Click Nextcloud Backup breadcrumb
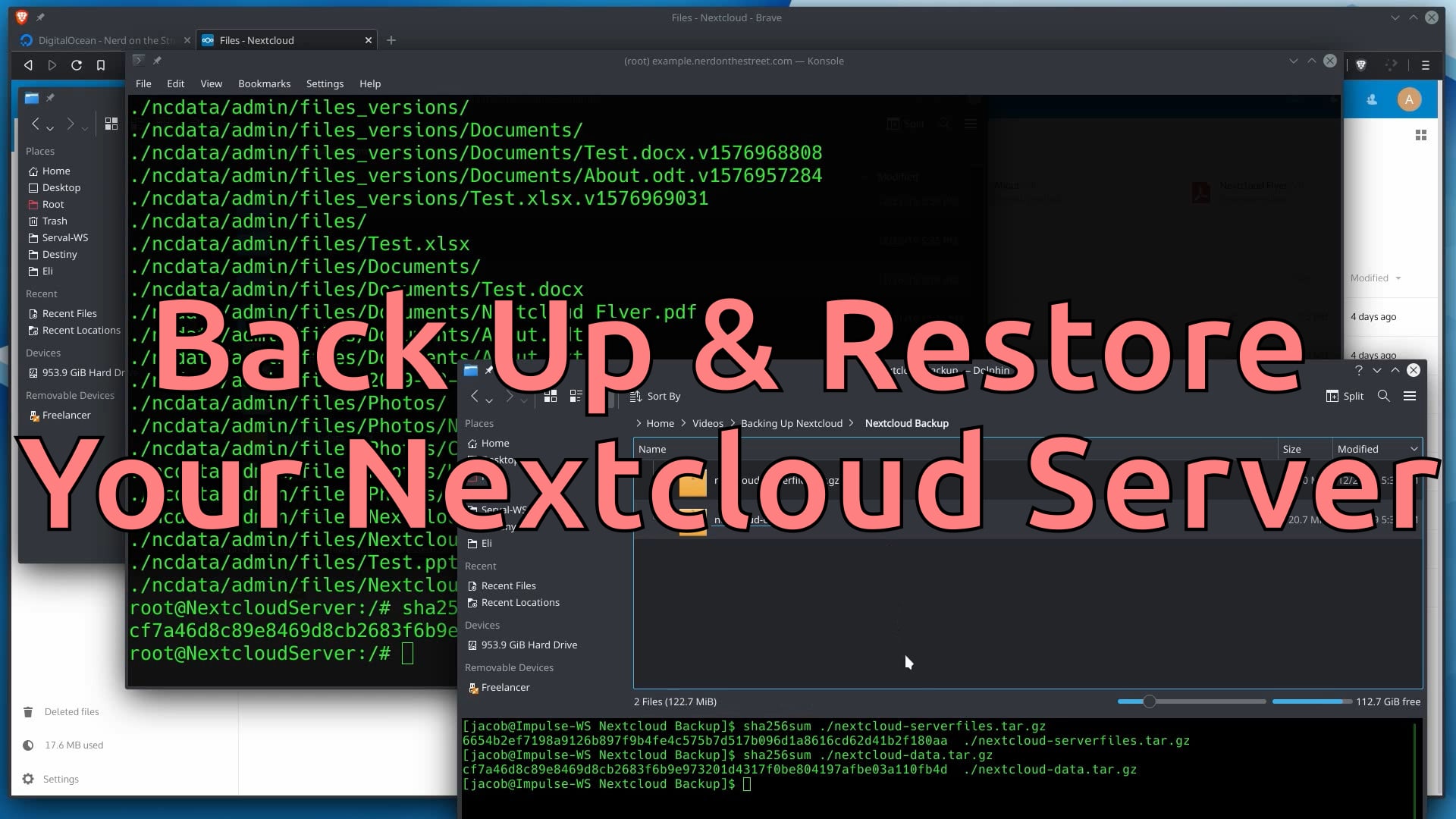 906,423
